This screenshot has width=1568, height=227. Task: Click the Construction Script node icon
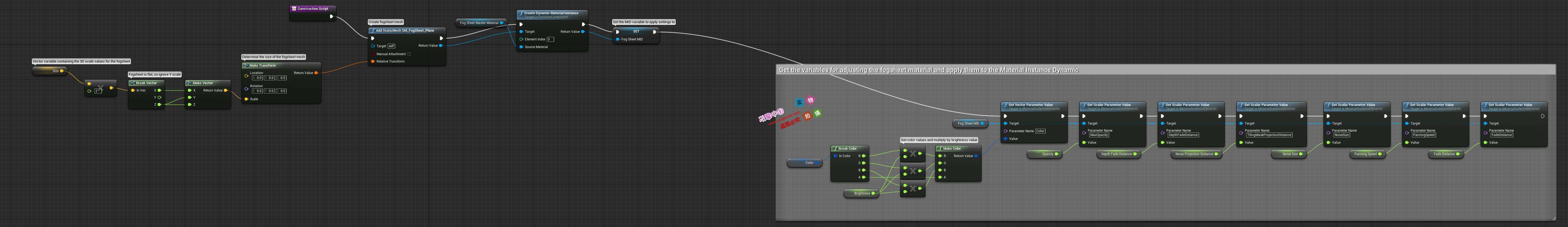(294, 8)
